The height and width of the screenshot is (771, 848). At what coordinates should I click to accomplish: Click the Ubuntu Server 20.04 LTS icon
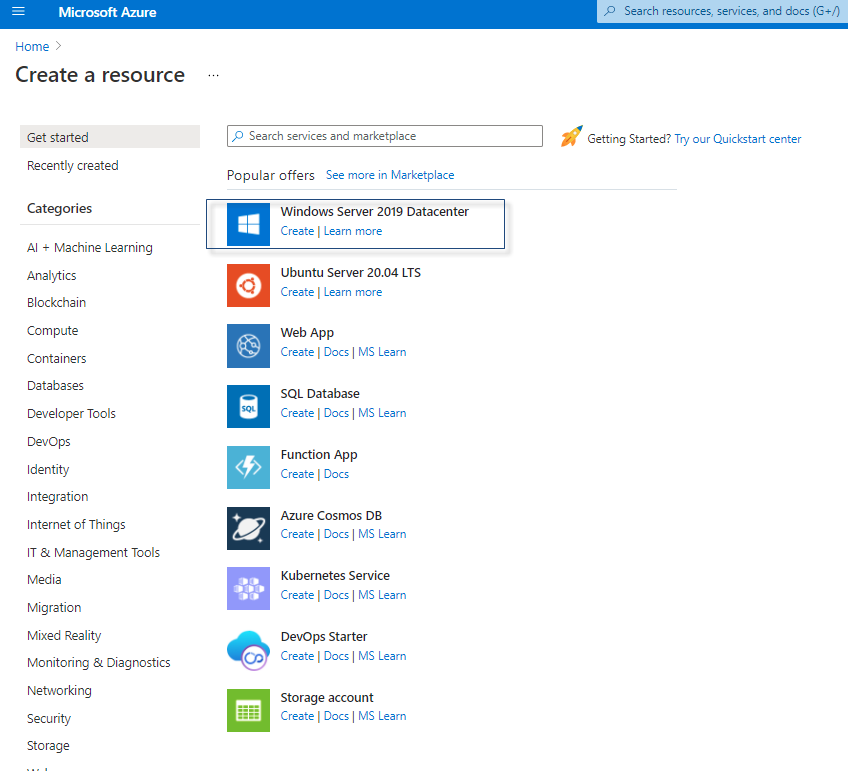click(x=248, y=285)
